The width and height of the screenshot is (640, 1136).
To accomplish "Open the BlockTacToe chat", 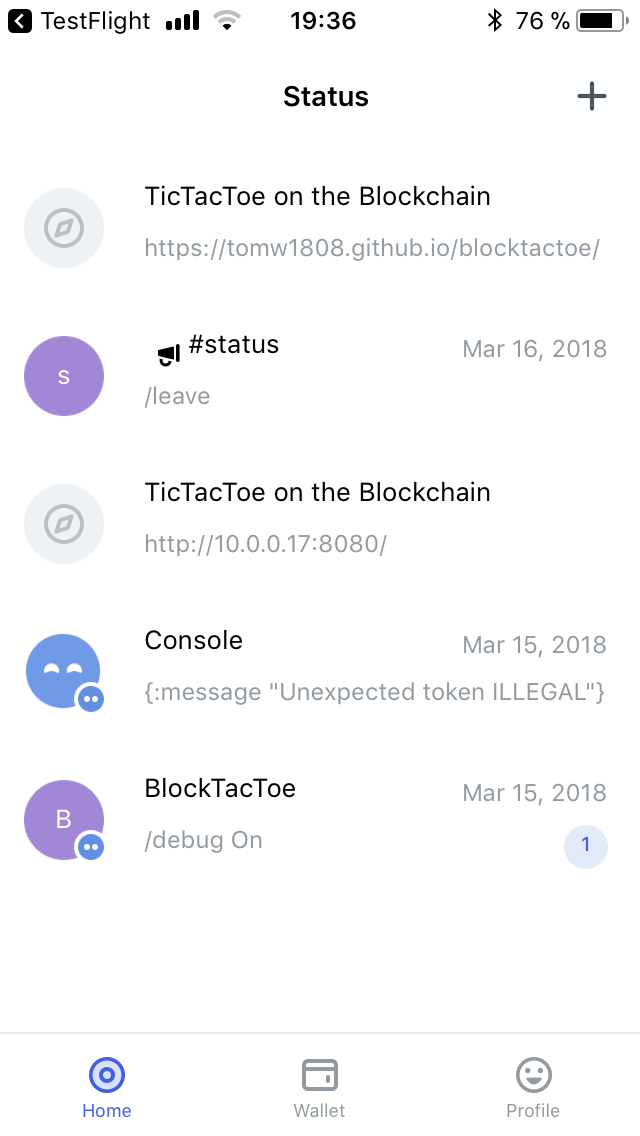I will point(320,819).
